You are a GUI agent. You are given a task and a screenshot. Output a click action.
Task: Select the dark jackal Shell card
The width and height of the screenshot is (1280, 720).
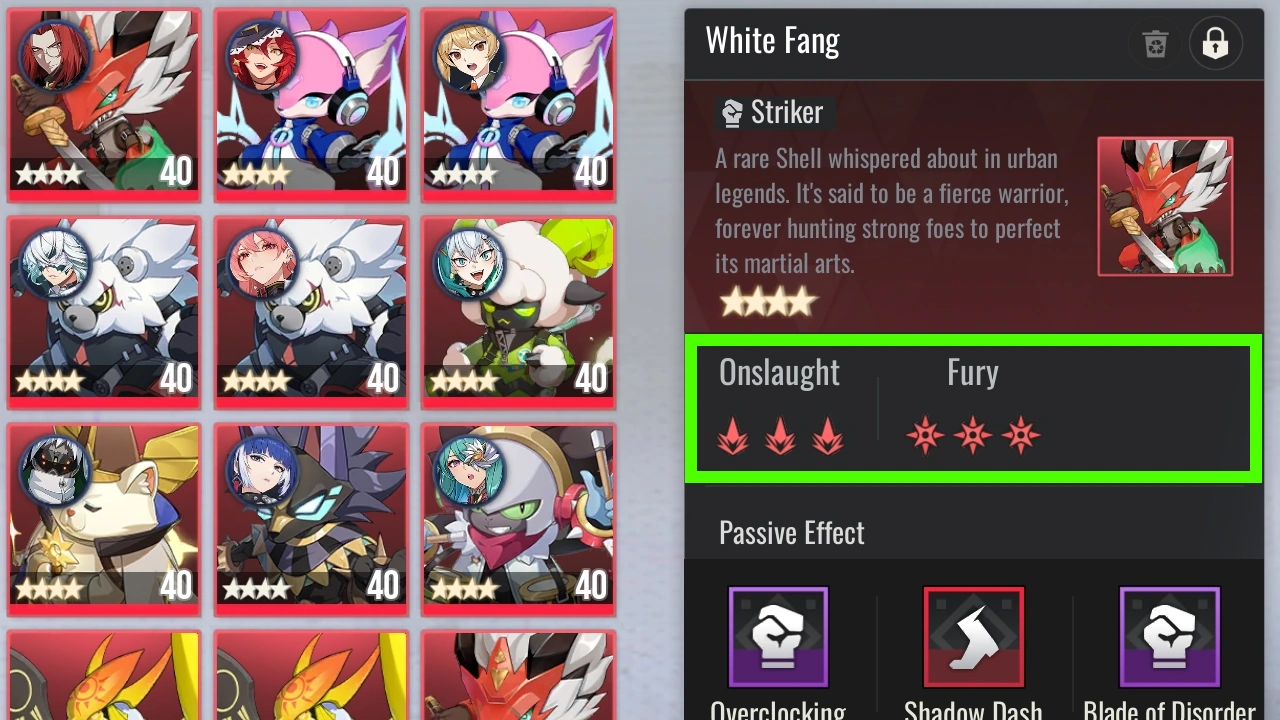coord(311,518)
